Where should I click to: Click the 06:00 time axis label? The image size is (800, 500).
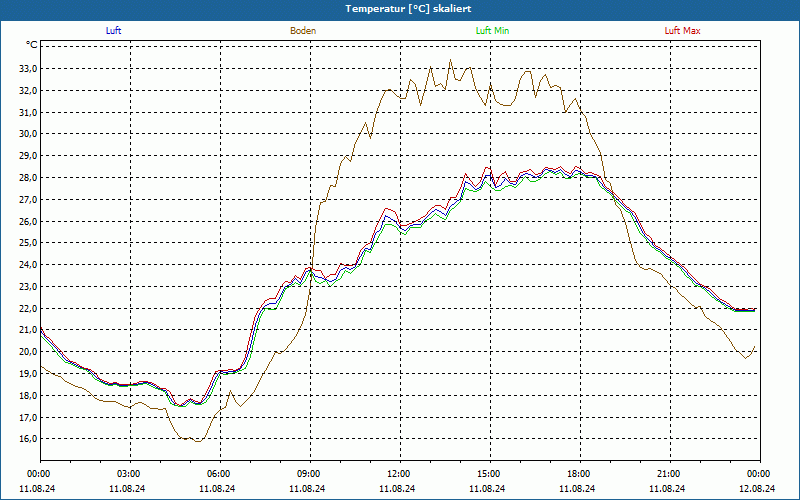tap(220, 474)
